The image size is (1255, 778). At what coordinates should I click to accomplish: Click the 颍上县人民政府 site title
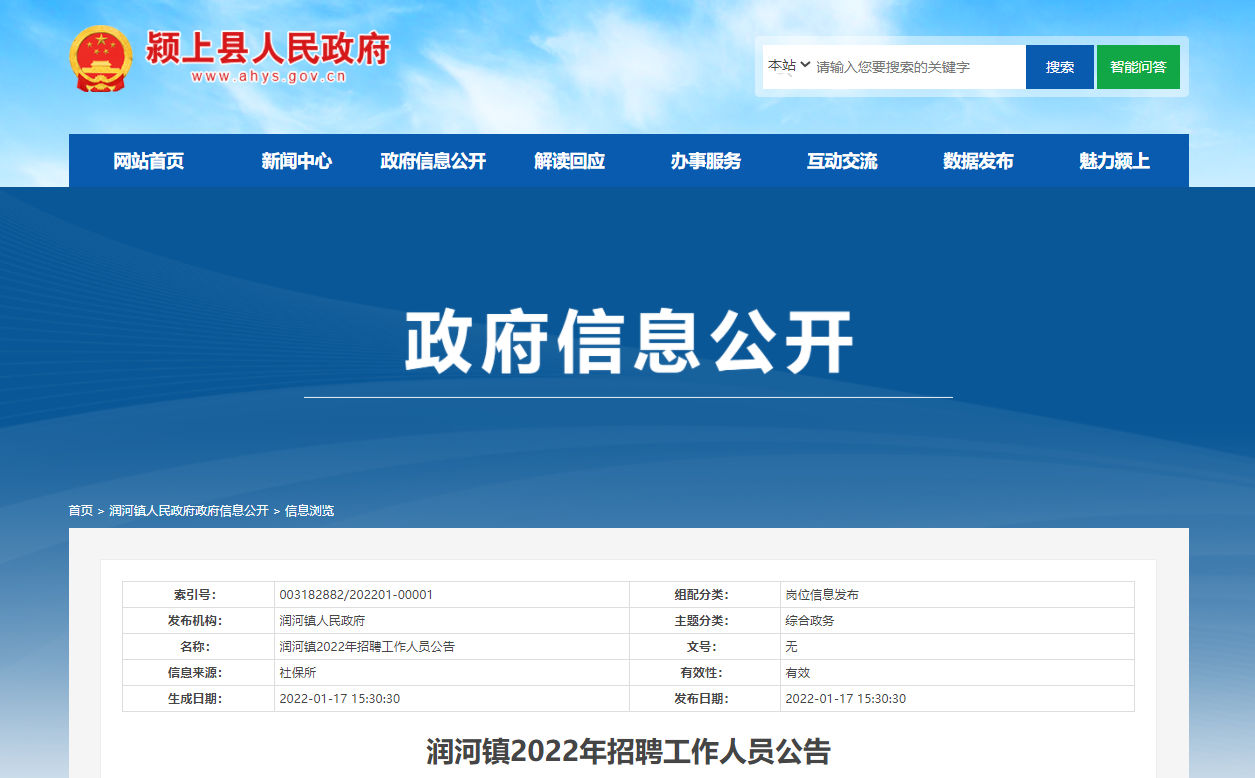click(267, 48)
